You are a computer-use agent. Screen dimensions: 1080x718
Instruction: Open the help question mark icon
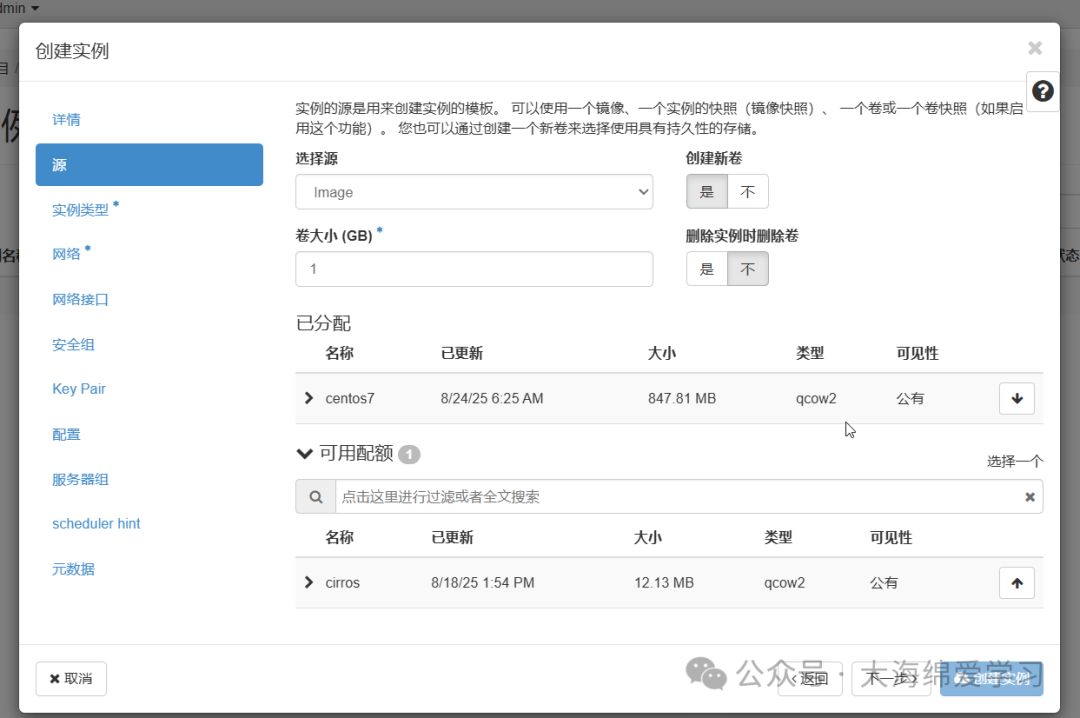coord(1042,90)
